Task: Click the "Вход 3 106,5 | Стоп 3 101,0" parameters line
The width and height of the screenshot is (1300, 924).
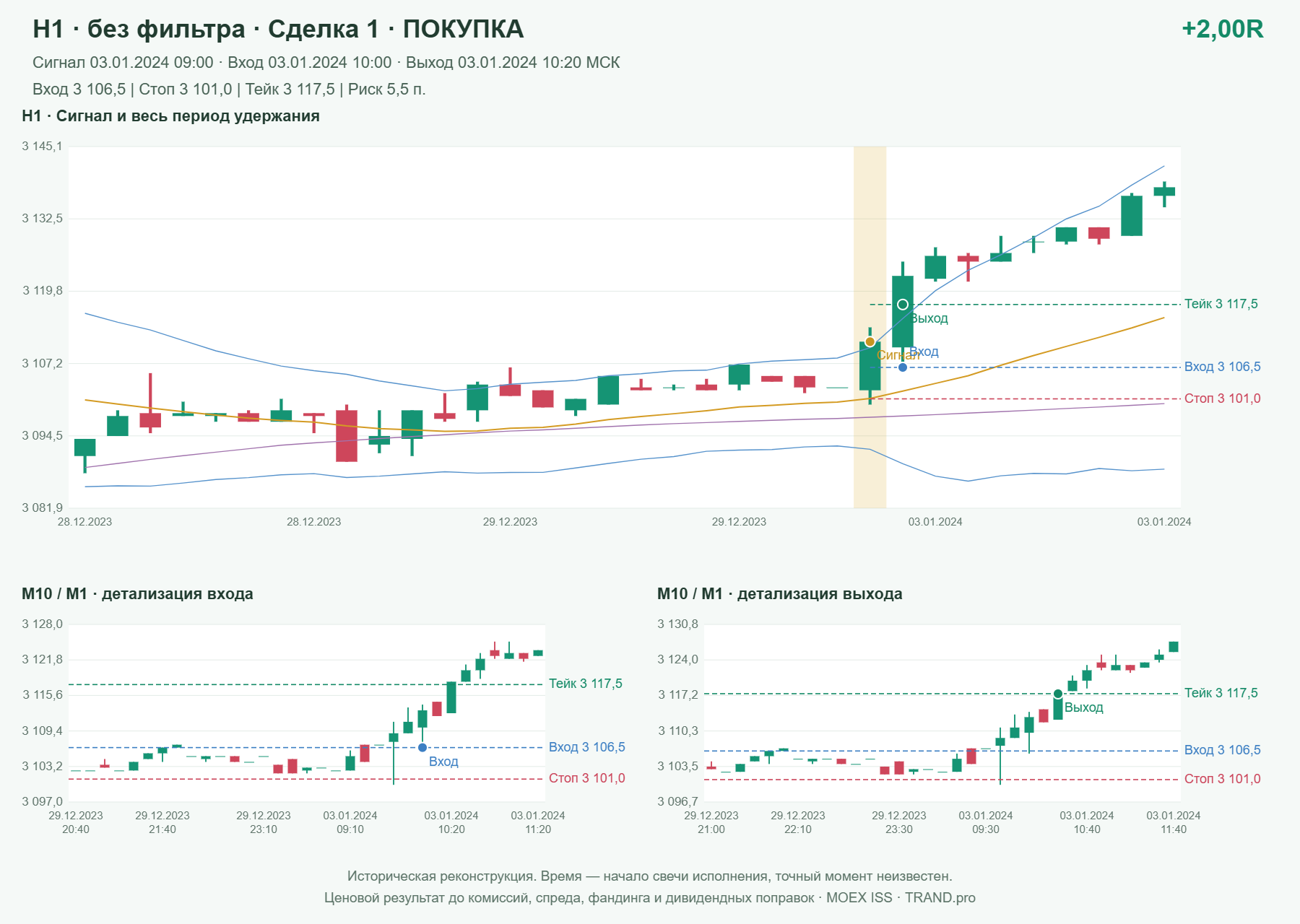Action: (229, 90)
